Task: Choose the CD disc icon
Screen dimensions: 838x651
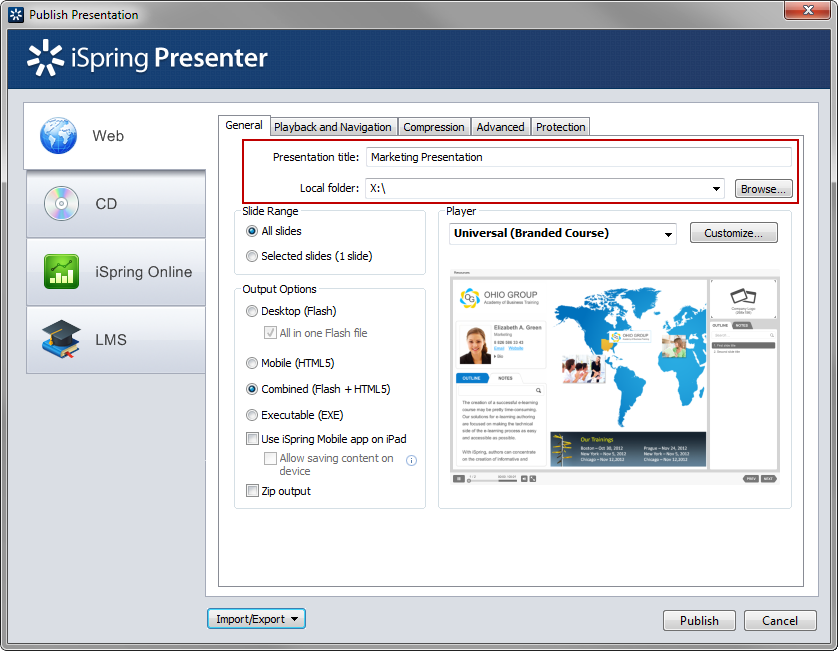Action: [61, 204]
